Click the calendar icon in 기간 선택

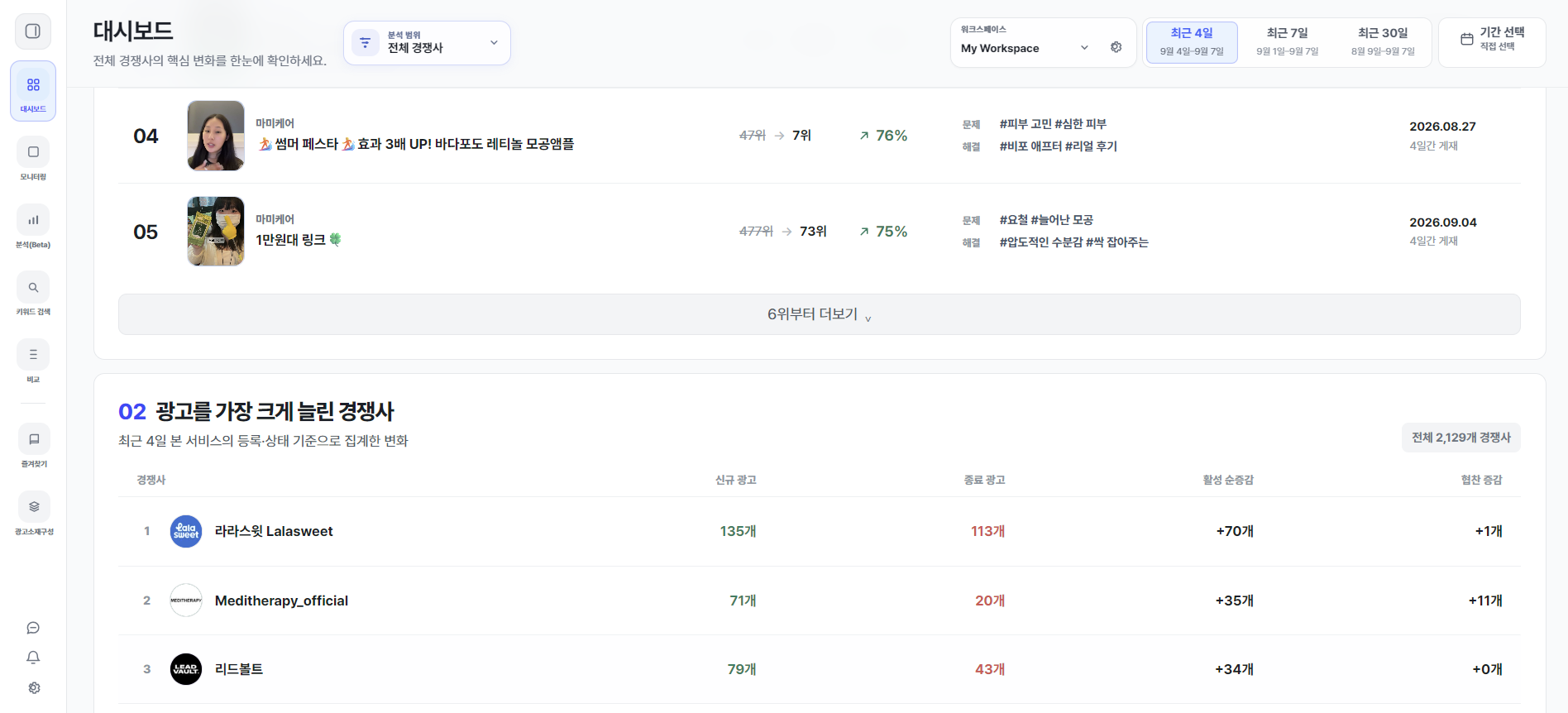coord(1467,39)
